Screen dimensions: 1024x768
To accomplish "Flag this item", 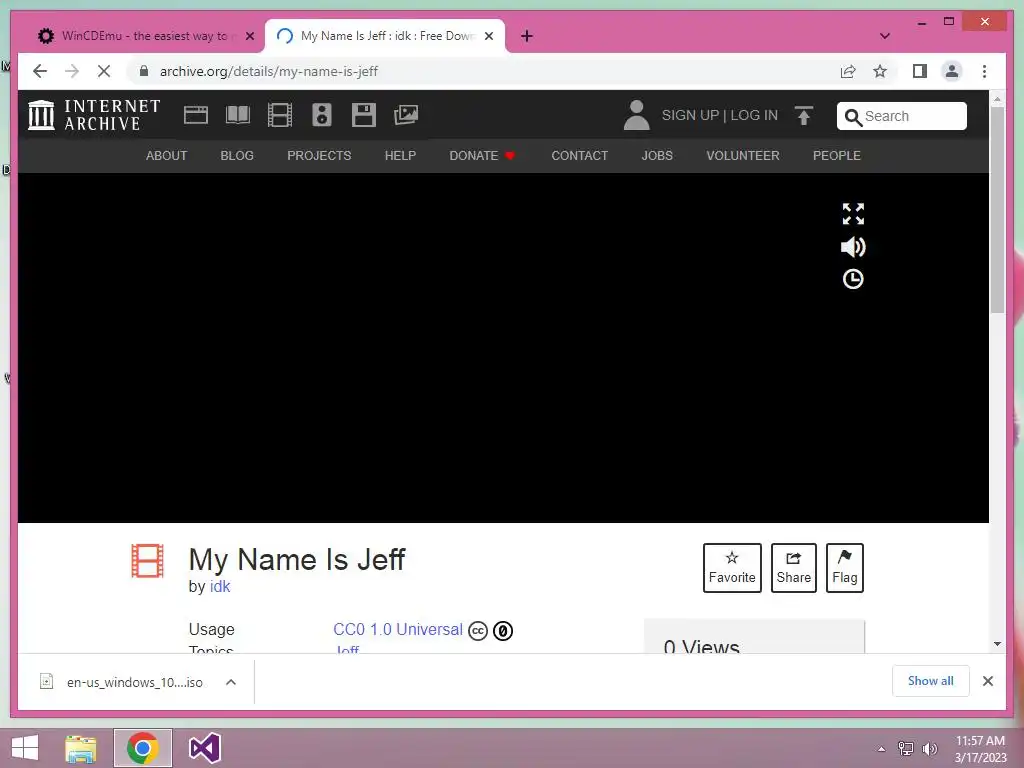I will 844,568.
